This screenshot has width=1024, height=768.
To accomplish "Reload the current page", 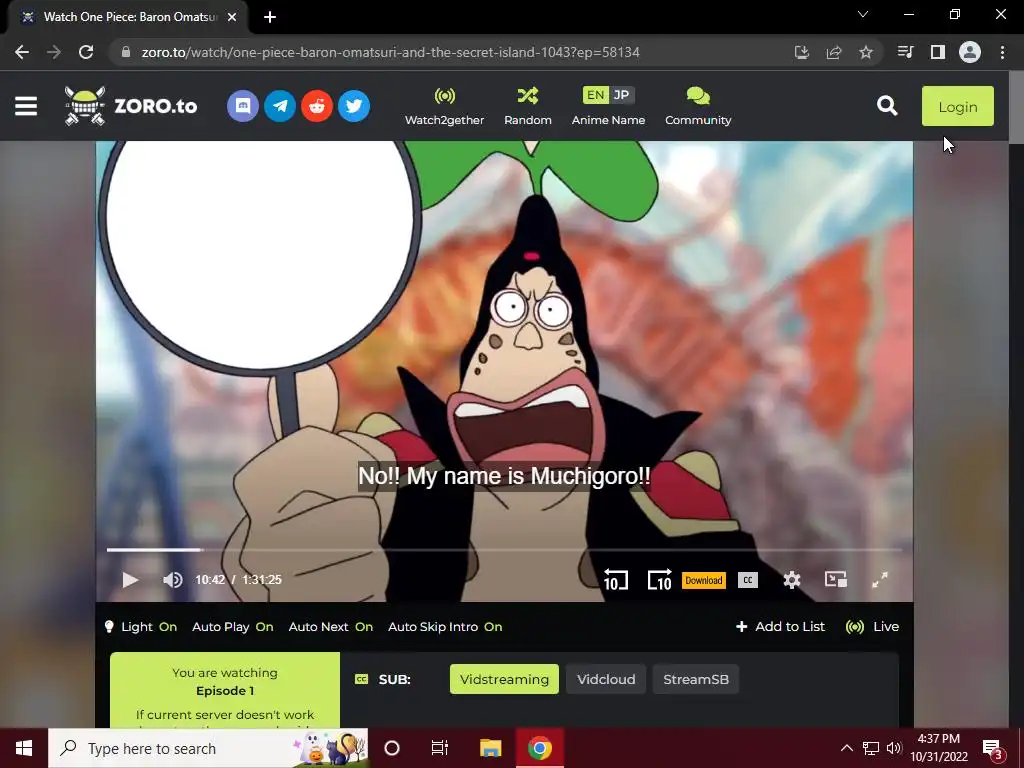I will [86, 52].
